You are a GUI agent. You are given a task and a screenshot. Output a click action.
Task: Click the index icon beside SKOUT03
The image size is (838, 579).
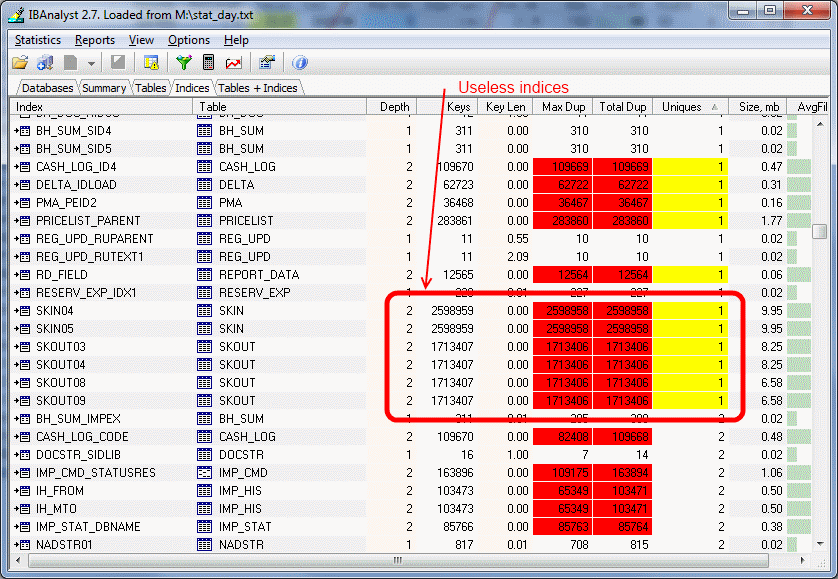click(24, 347)
